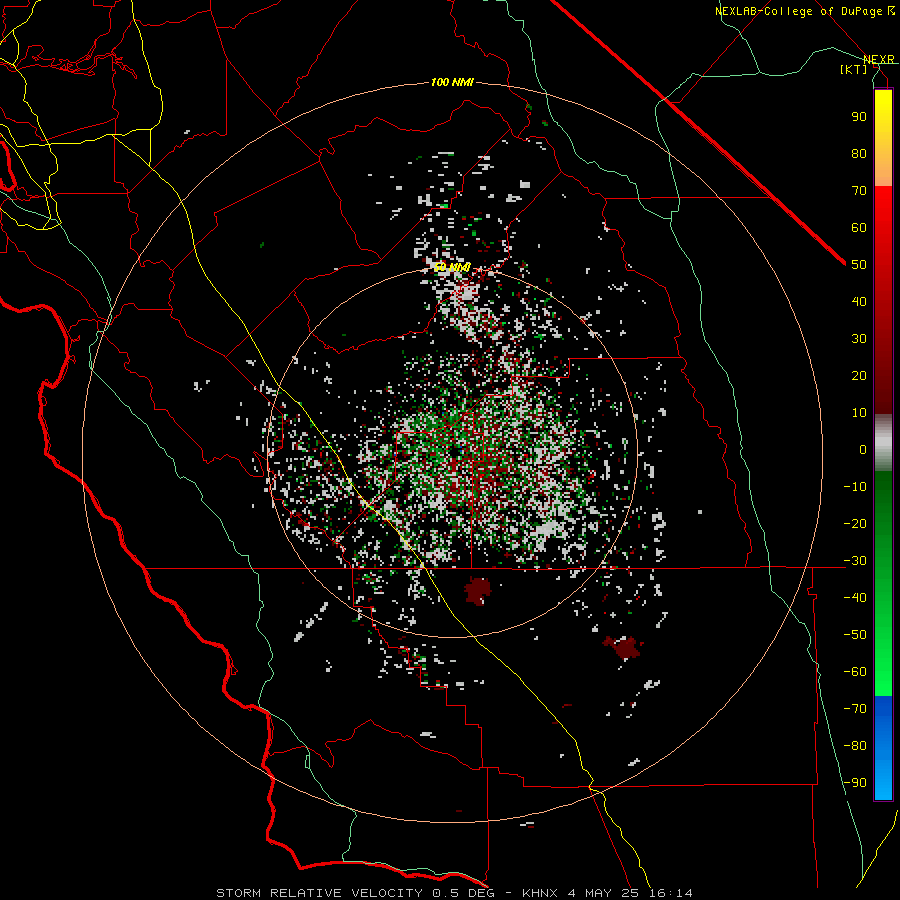Select the positive 20 scale value
This screenshot has height=900, width=900.
859,375
